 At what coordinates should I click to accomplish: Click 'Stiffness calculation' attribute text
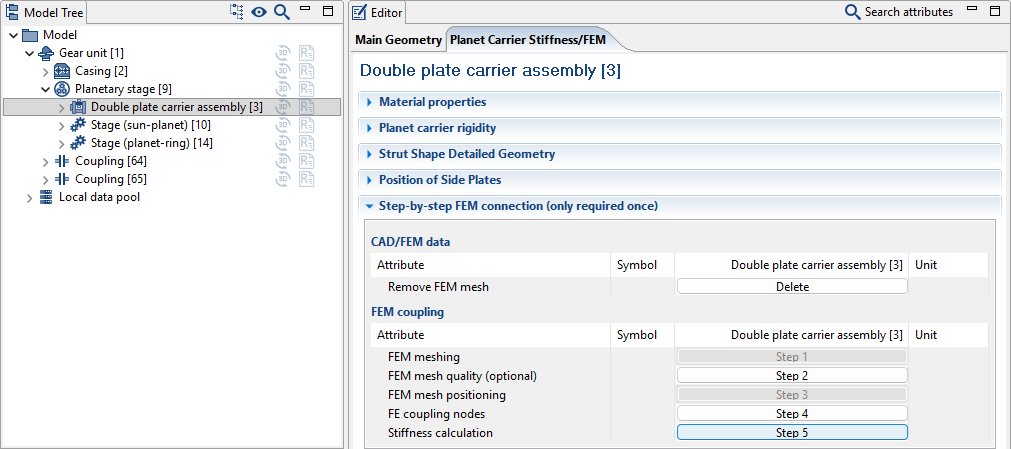pos(440,433)
